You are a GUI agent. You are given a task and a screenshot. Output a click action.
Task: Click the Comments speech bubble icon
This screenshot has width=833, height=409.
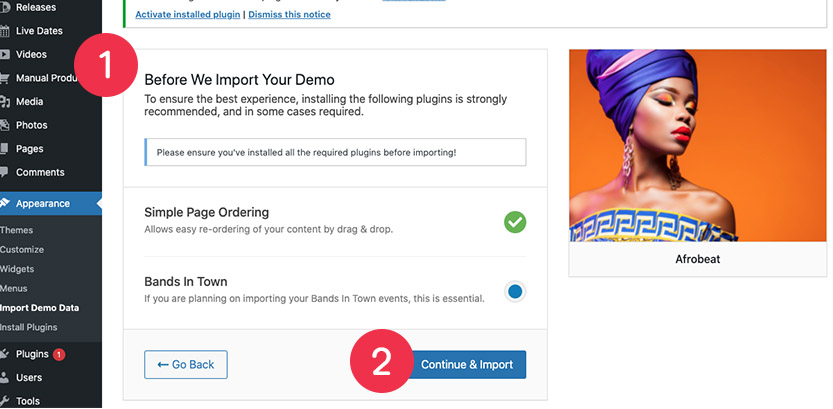[x=5, y=172]
